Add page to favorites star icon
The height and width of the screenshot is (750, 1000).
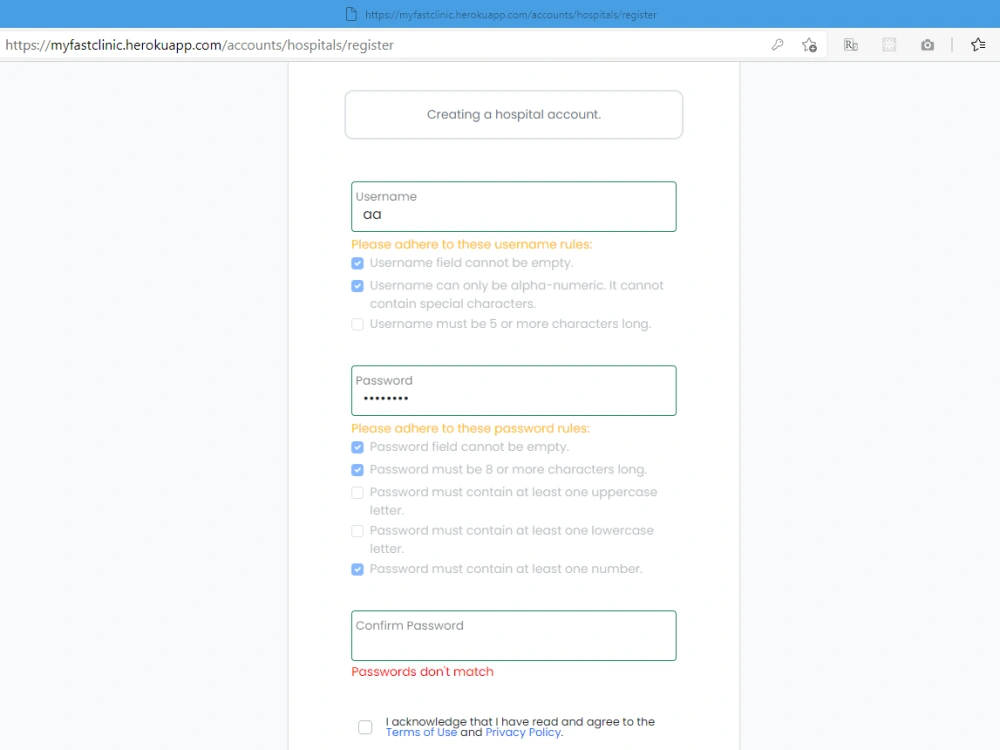tap(809, 45)
